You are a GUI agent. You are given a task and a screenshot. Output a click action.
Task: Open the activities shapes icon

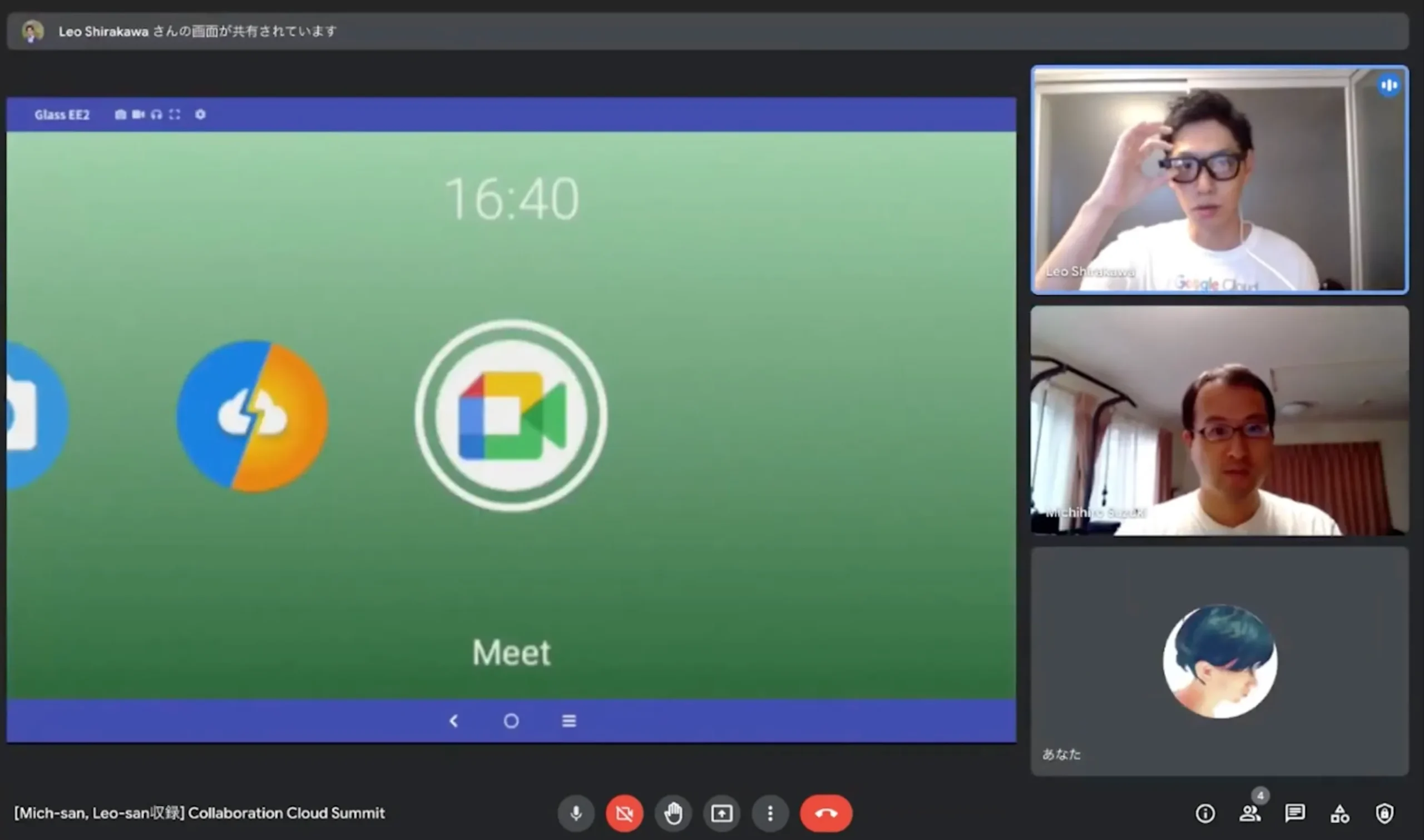[x=1339, y=813]
